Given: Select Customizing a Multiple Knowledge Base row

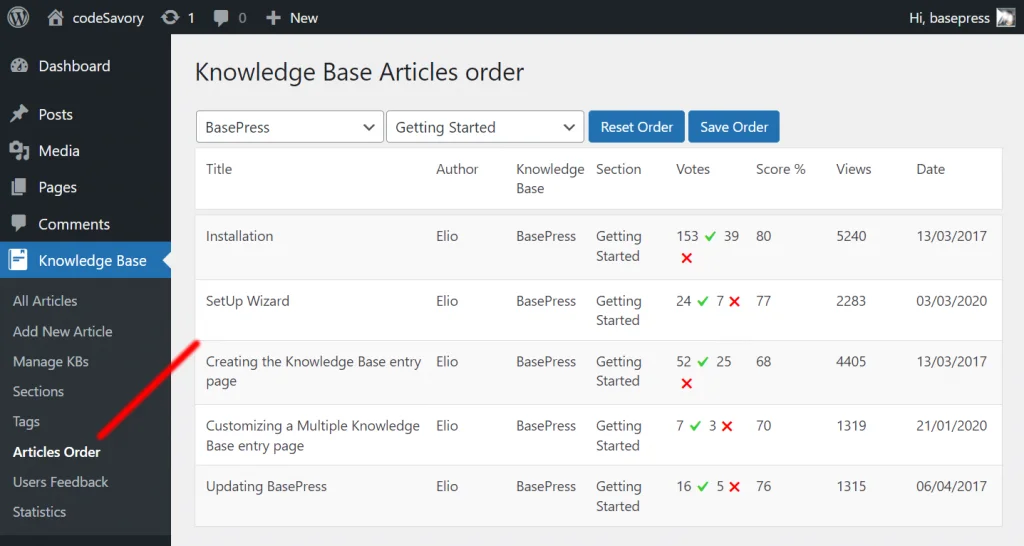Looking at the screenshot, I should (x=598, y=436).
